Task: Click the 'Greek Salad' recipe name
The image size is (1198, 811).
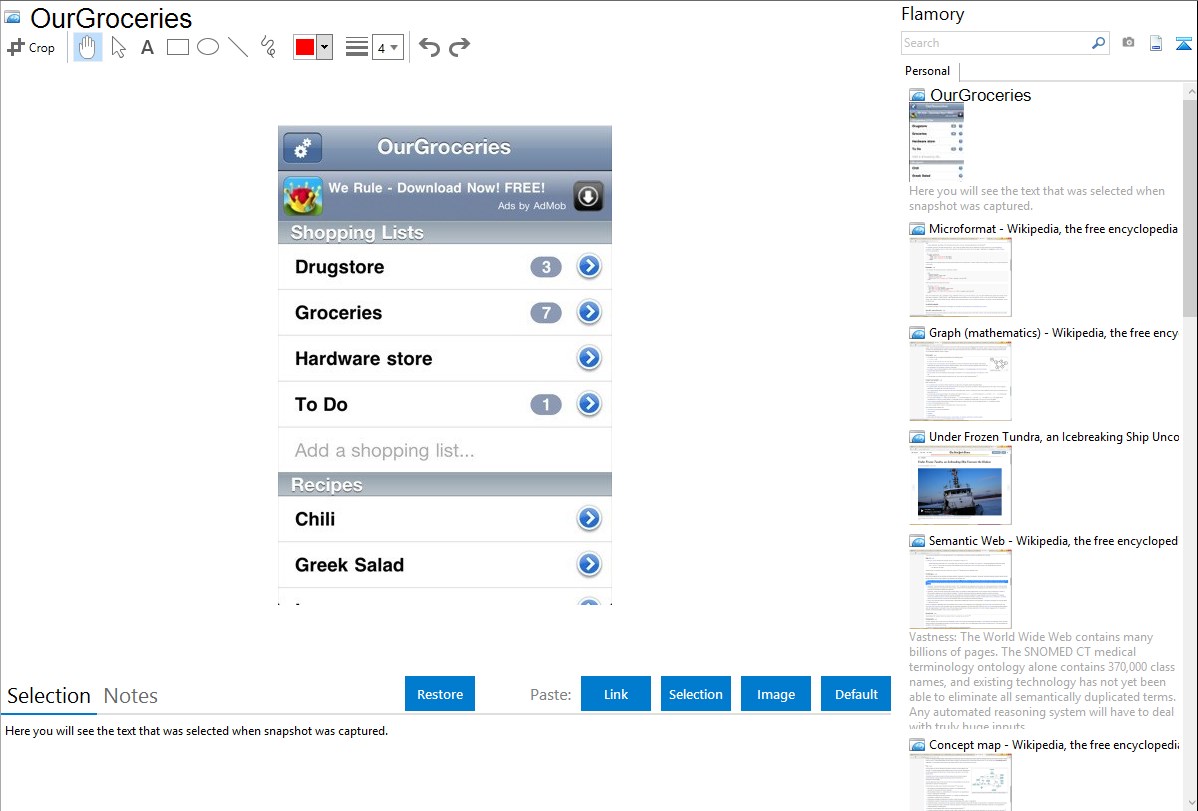Action: pyautogui.click(x=349, y=565)
